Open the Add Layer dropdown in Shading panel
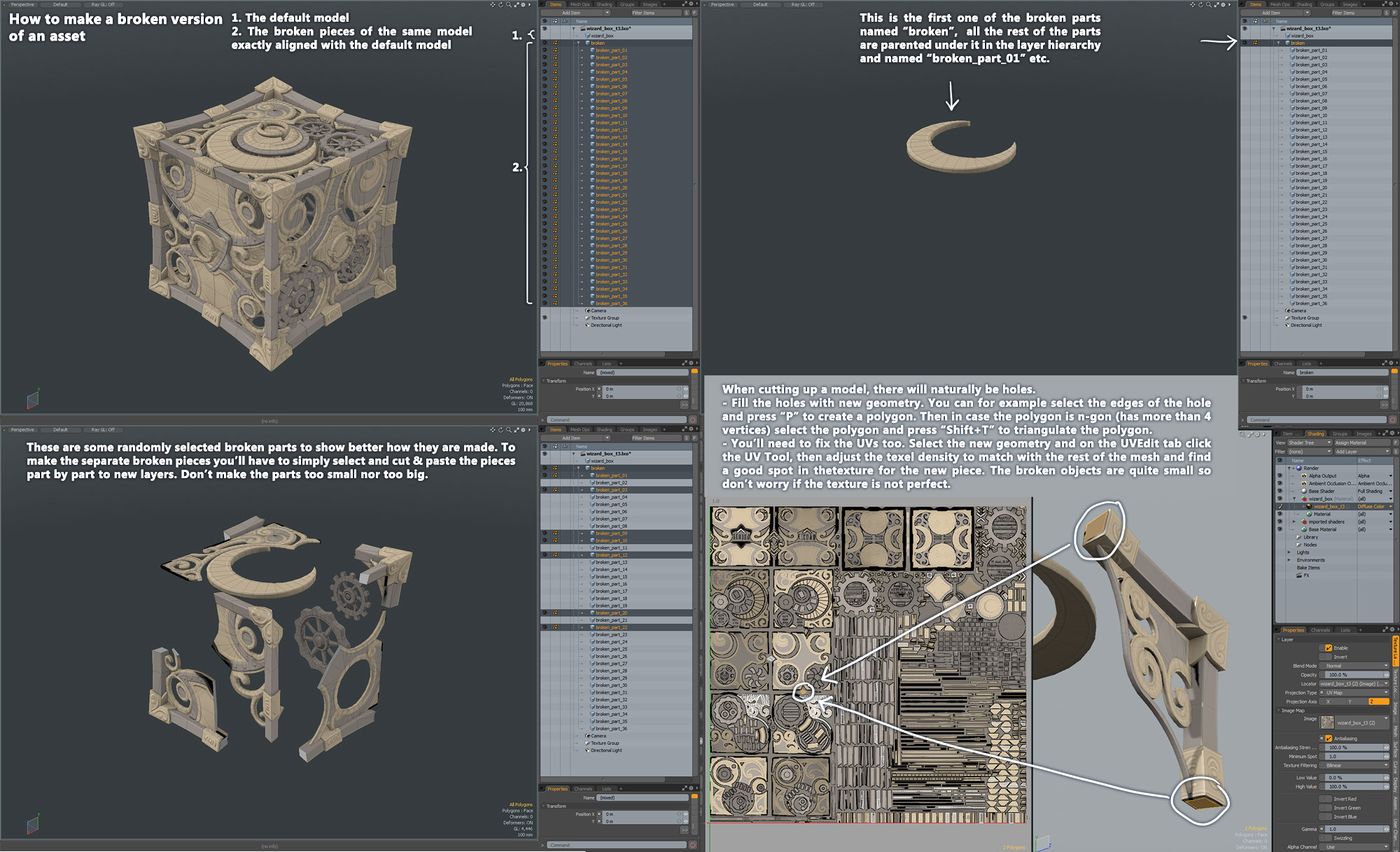The image size is (1400, 852). pos(1362,452)
